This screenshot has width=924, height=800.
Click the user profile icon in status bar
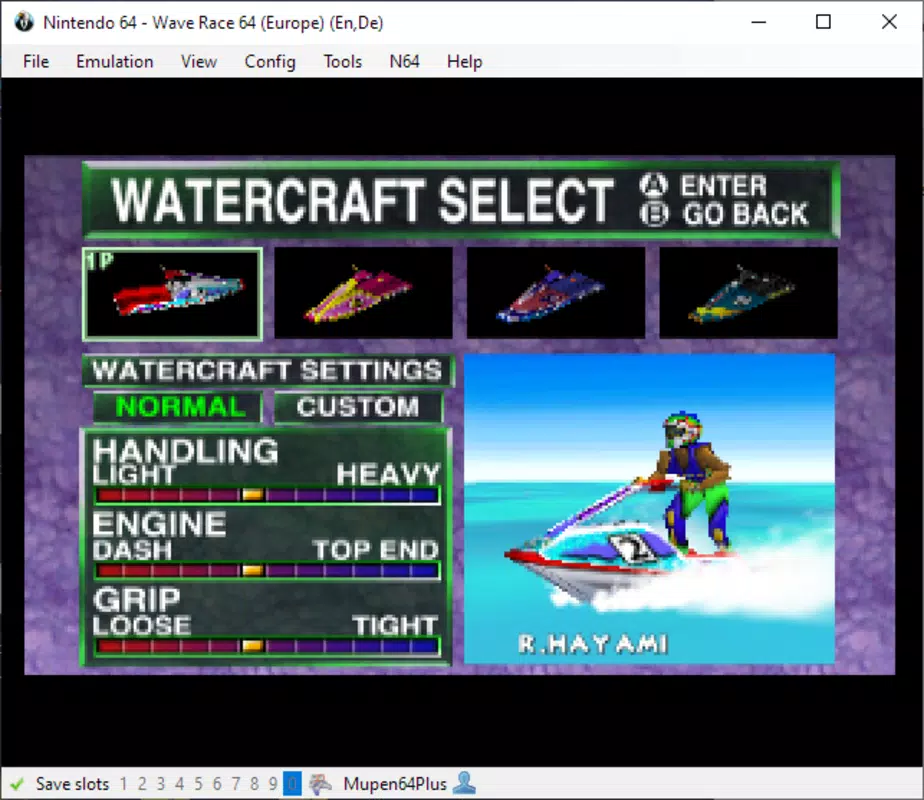coord(464,784)
